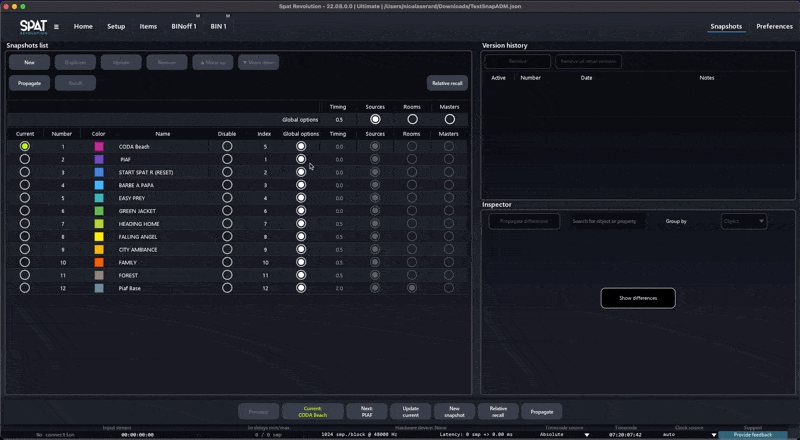Switch to the Setup tab
The height and width of the screenshot is (440, 800).
tap(116, 26)
